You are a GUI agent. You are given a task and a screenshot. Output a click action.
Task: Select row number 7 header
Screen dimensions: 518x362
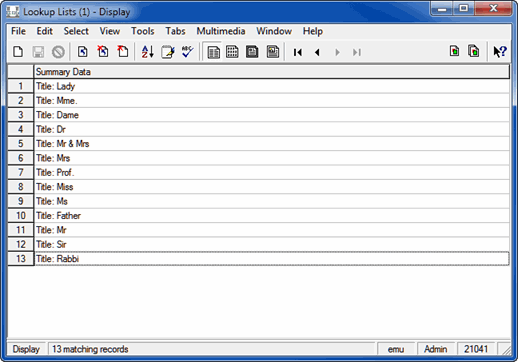point(21,172)
